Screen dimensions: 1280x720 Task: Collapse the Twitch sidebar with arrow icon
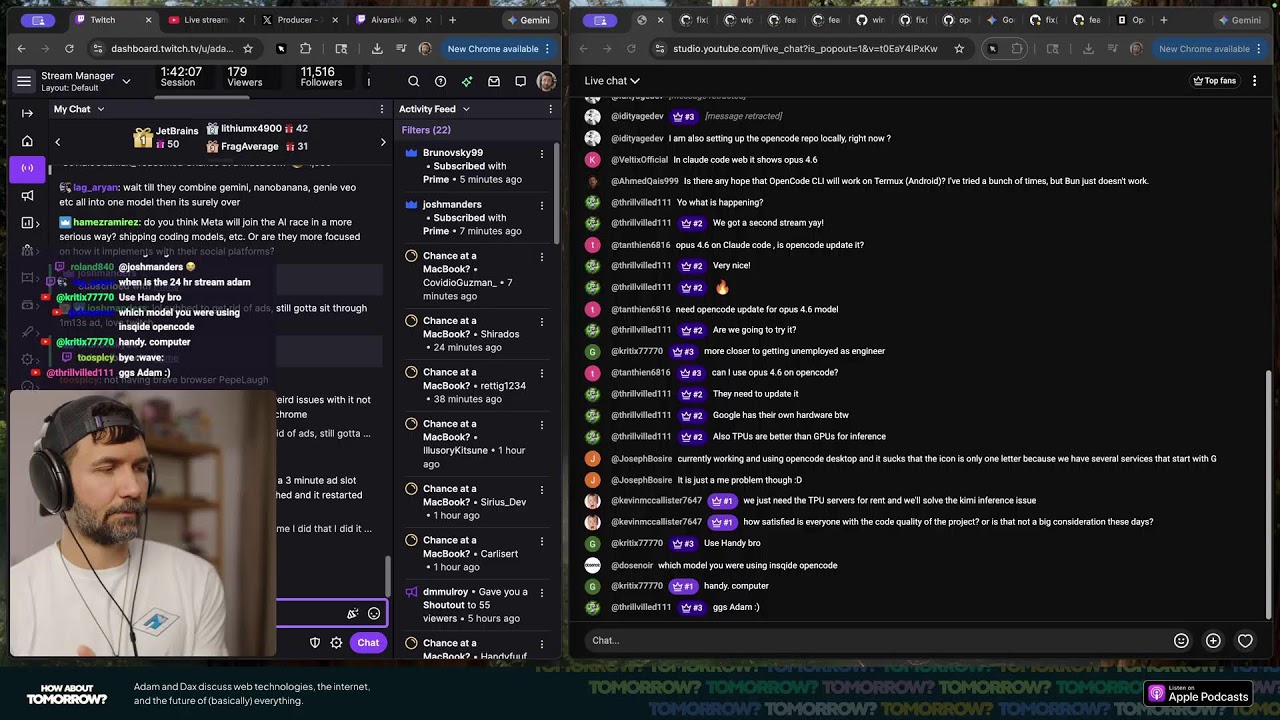pos(27,113)
